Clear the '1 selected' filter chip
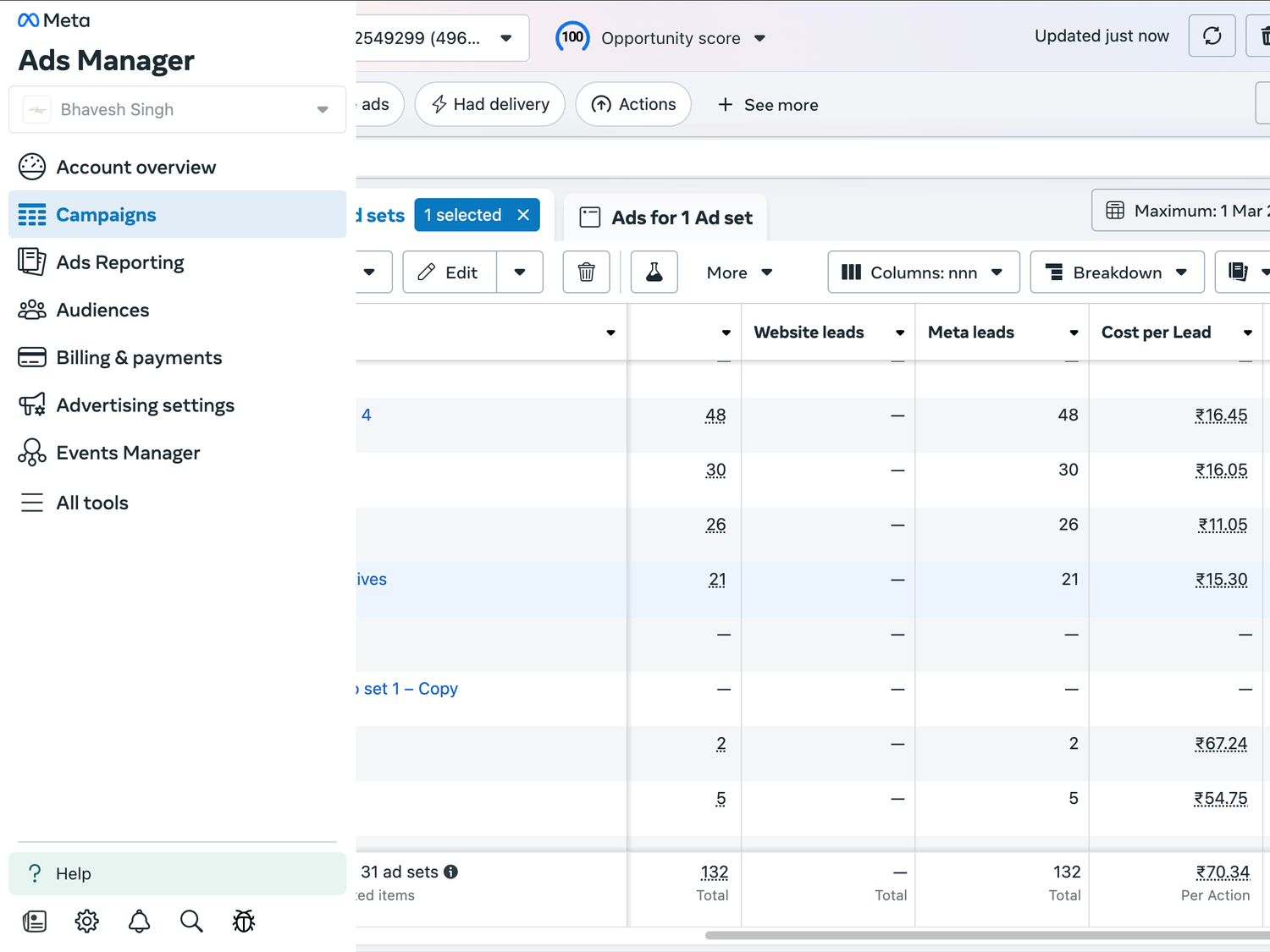This screenshot has height=952, width=1270. click(x=523, y=215)
